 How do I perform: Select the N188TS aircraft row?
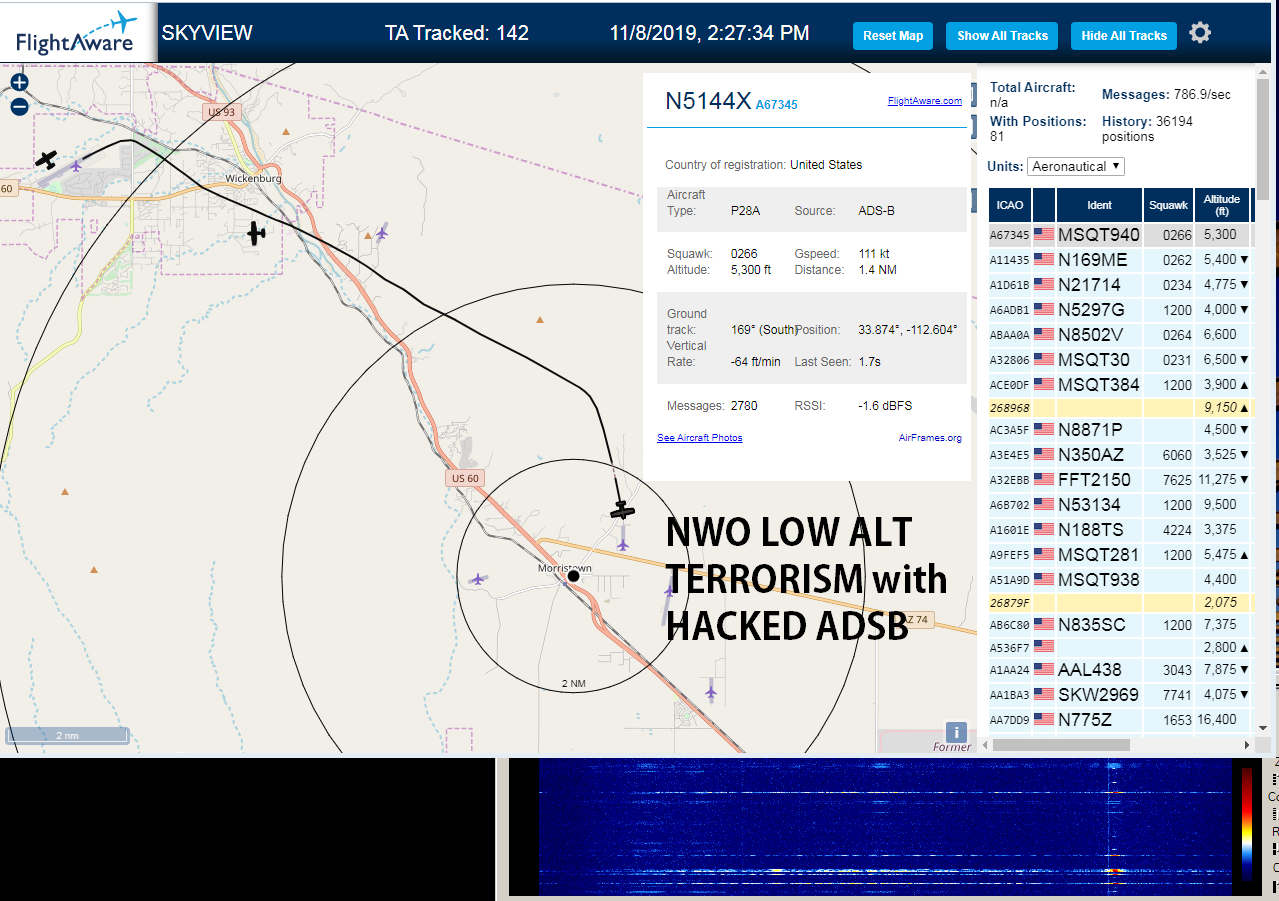1120,529
